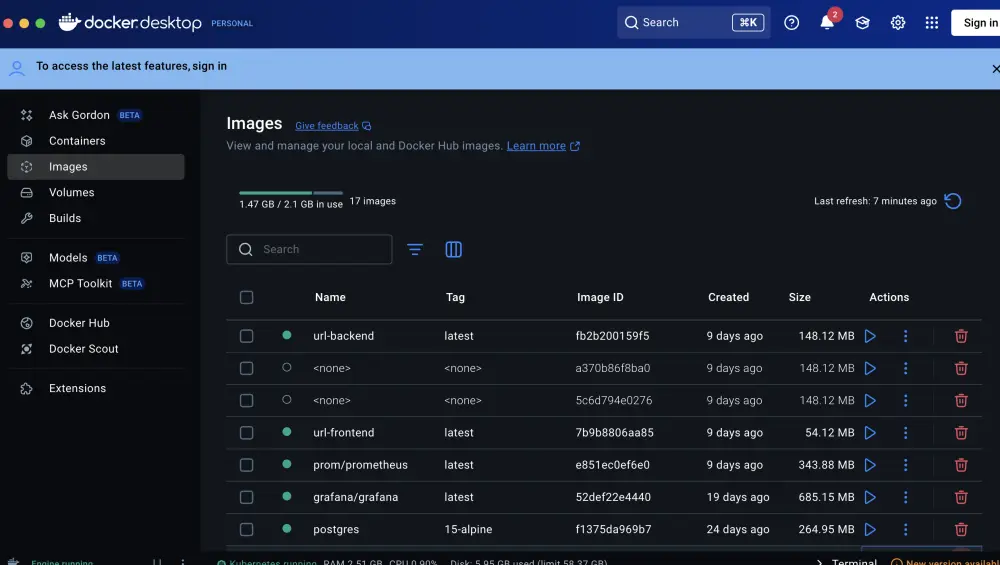
Task: Run the image with ID 5c6d794e0276
Action: pyautogui.click(x=870, y=400)
